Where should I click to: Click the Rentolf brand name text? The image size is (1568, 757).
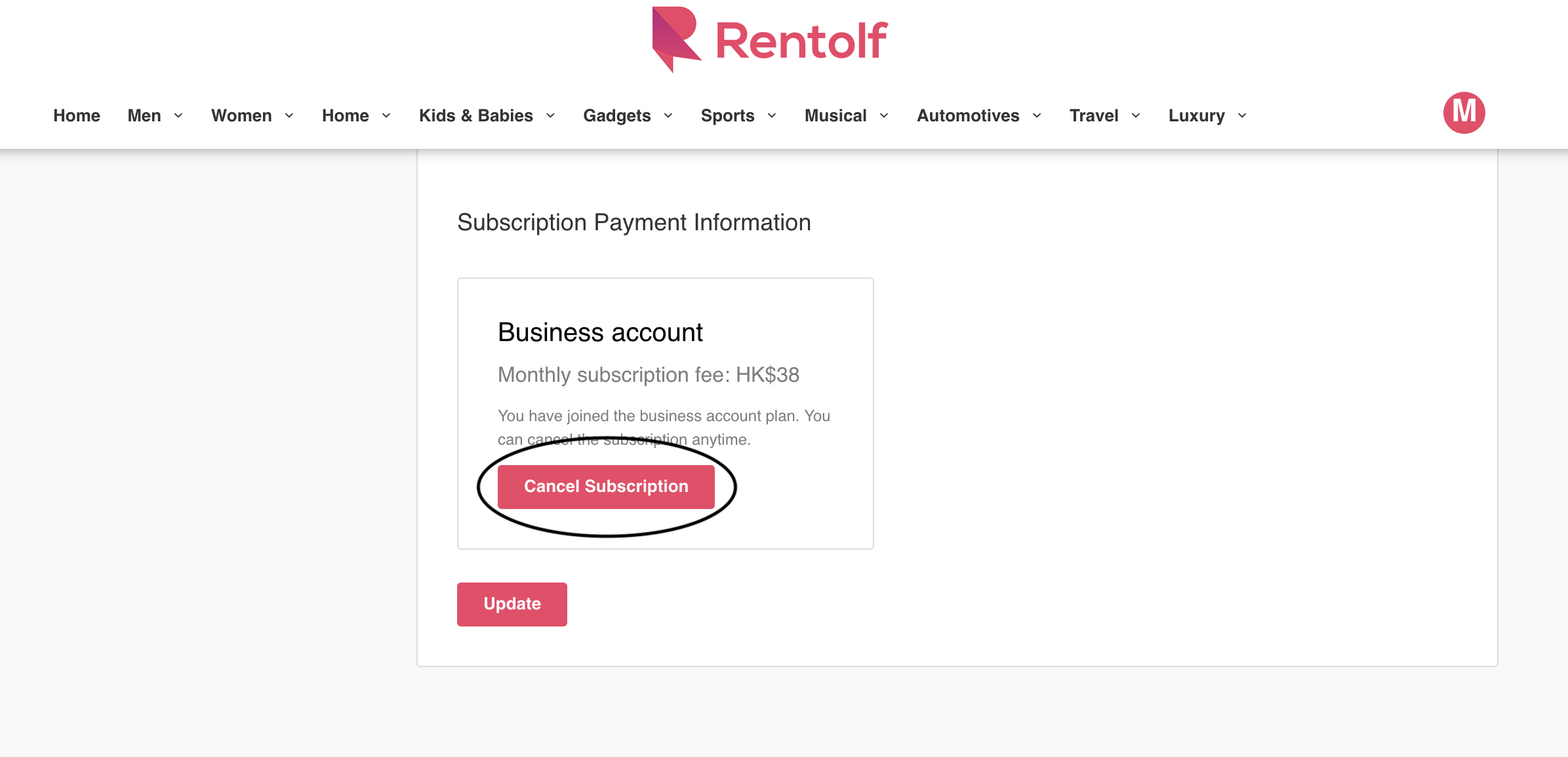pos(801,41)
